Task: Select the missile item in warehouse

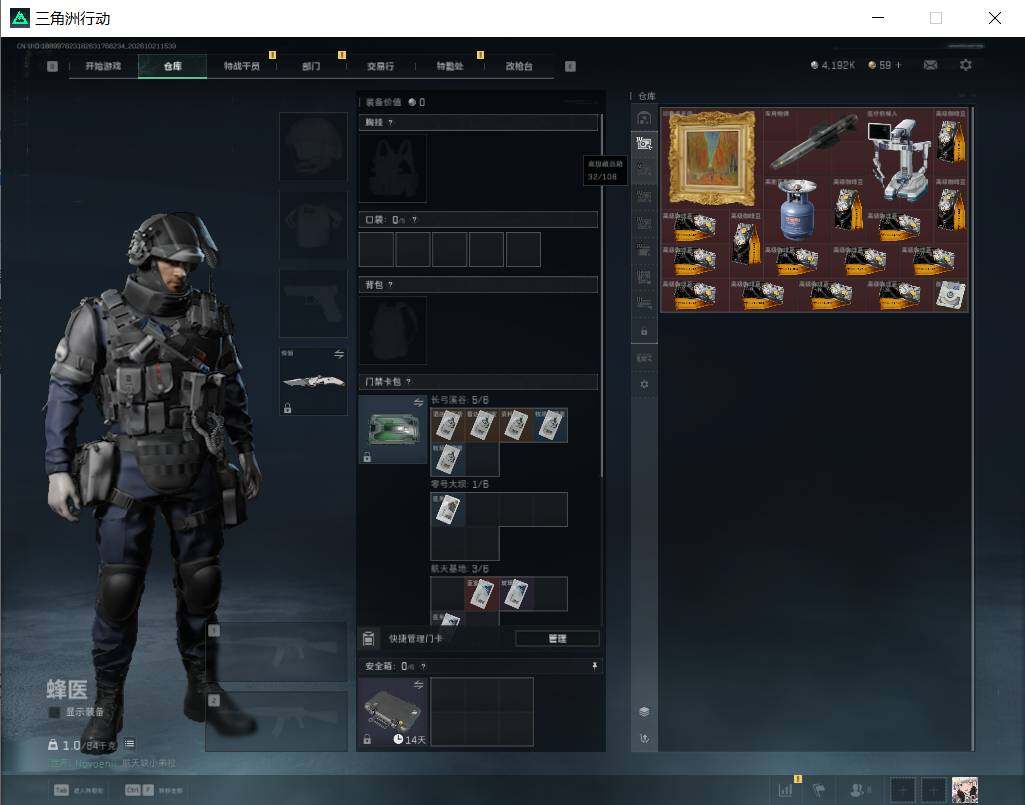Action: [814, 142]
